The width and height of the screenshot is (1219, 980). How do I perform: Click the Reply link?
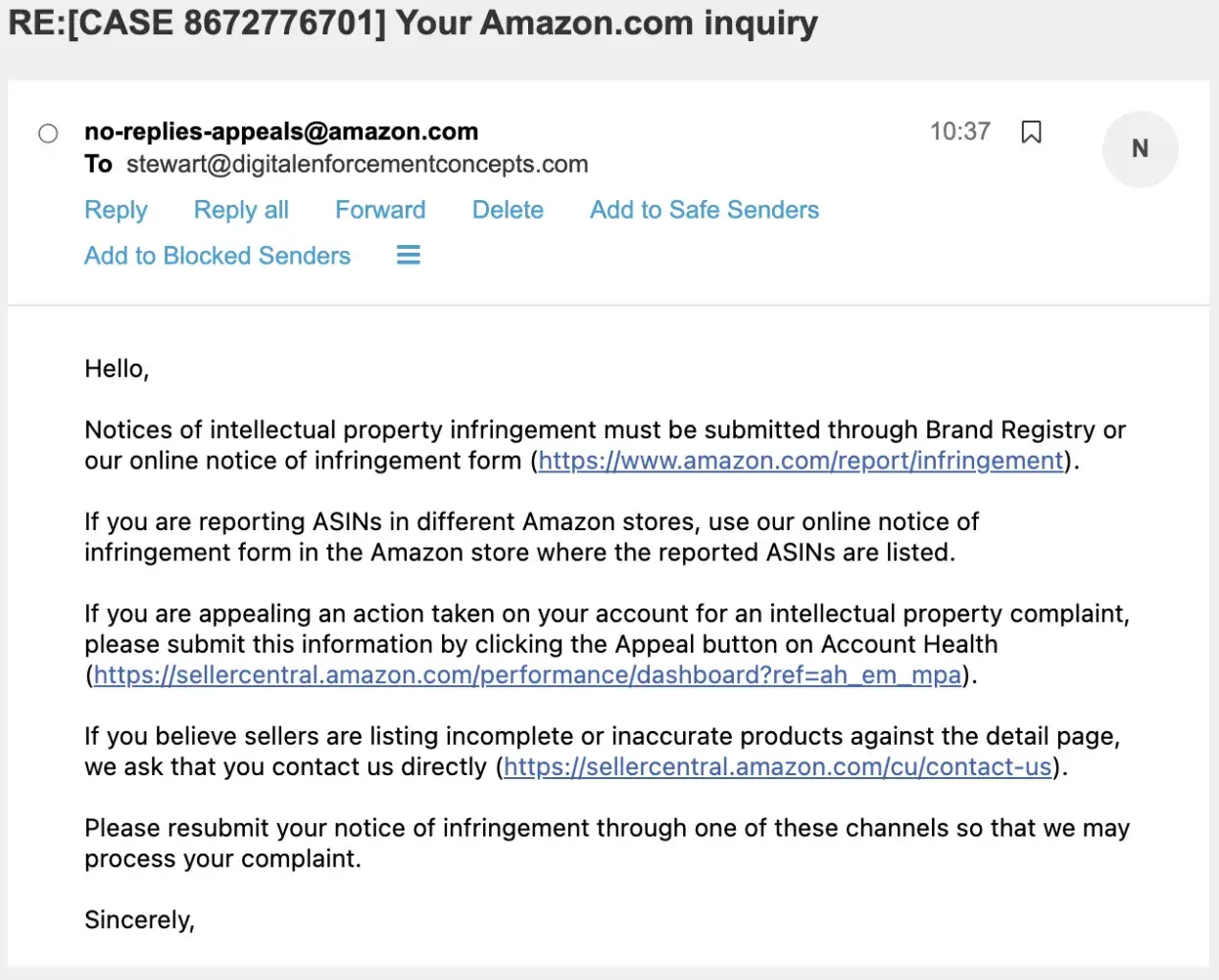(x=116, y=210)
